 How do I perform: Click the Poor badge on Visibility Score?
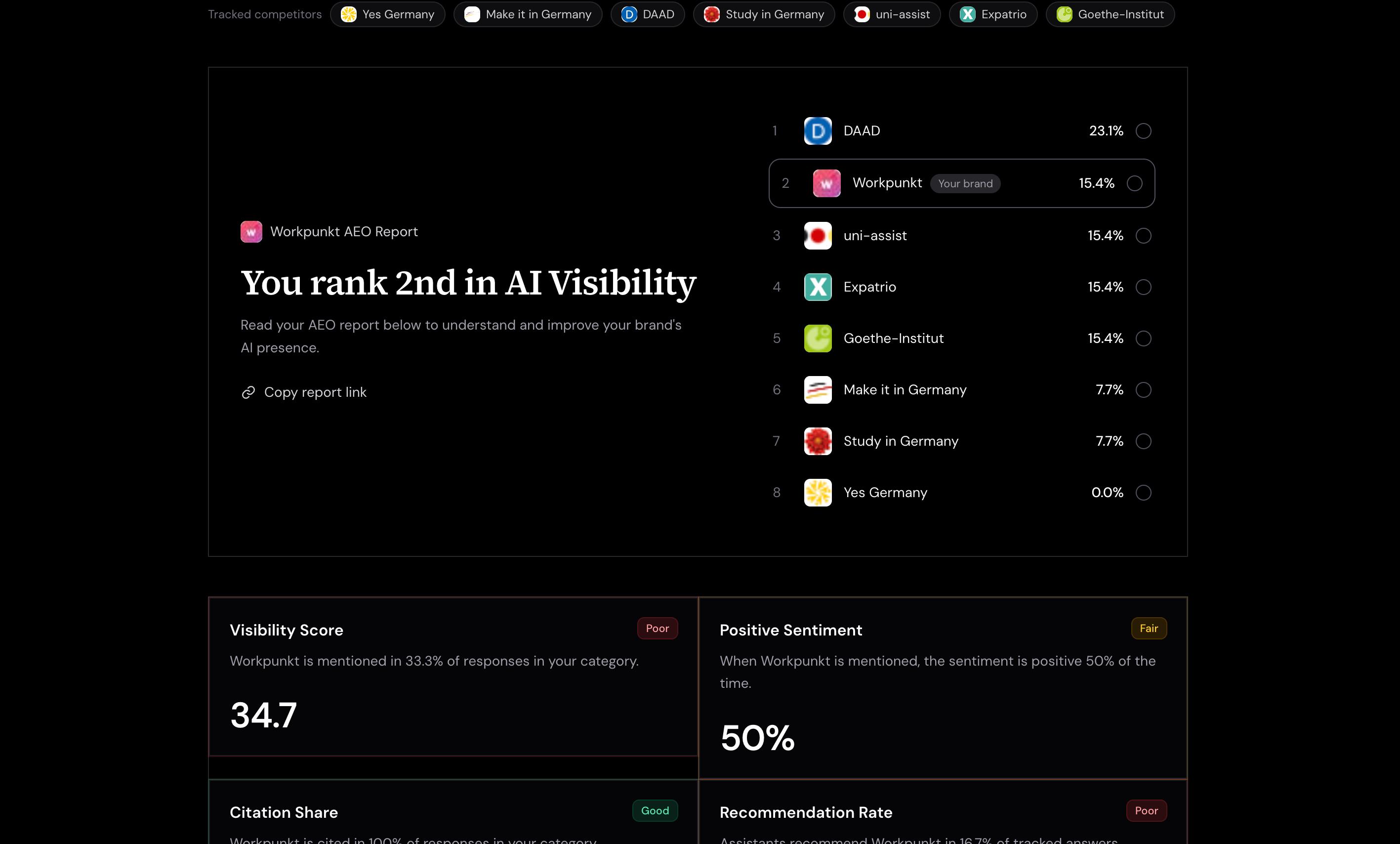pos(658,628)
